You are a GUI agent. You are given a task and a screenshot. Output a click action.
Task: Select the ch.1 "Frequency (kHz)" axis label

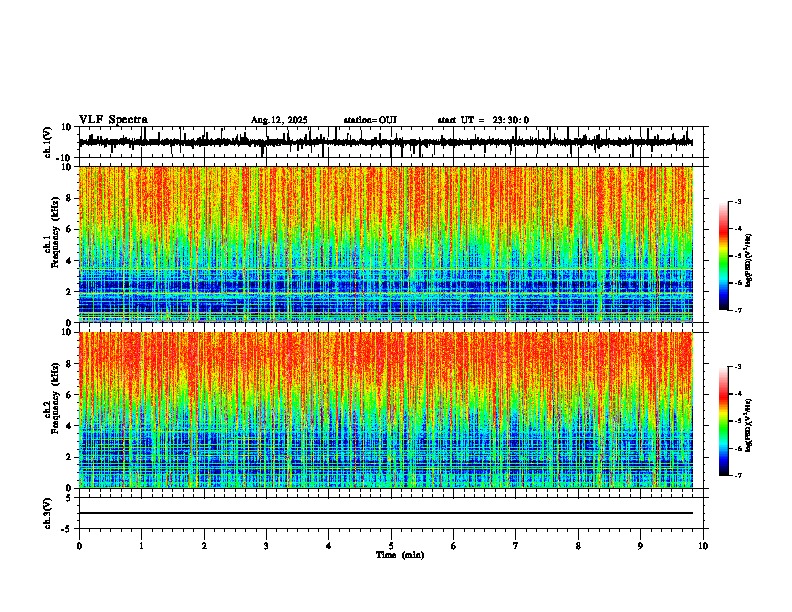(x=55, y=233)
